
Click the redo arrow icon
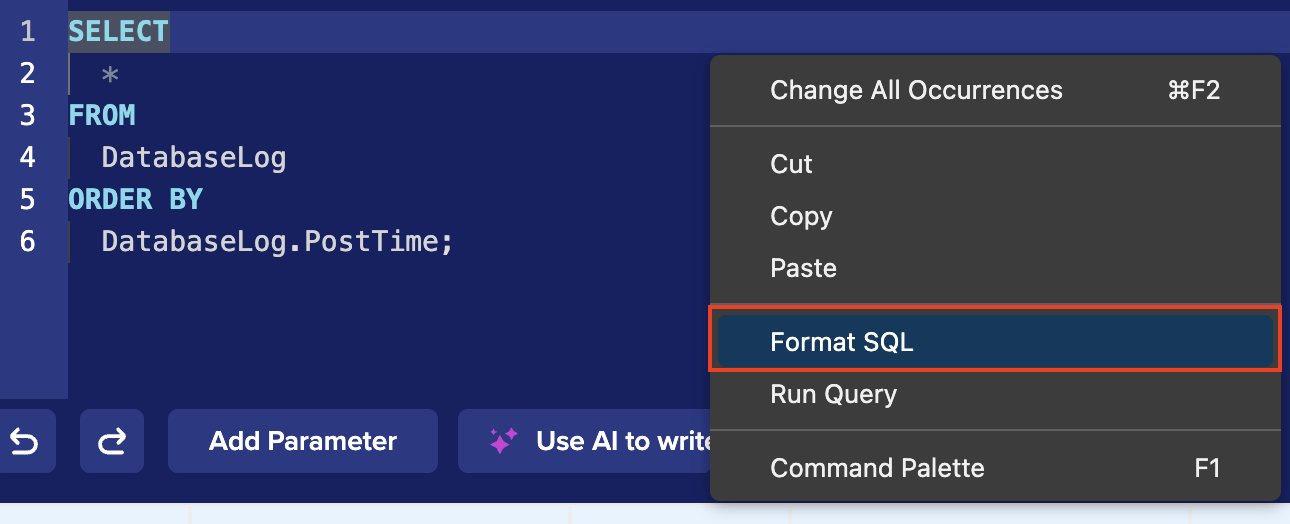(112, 441)
